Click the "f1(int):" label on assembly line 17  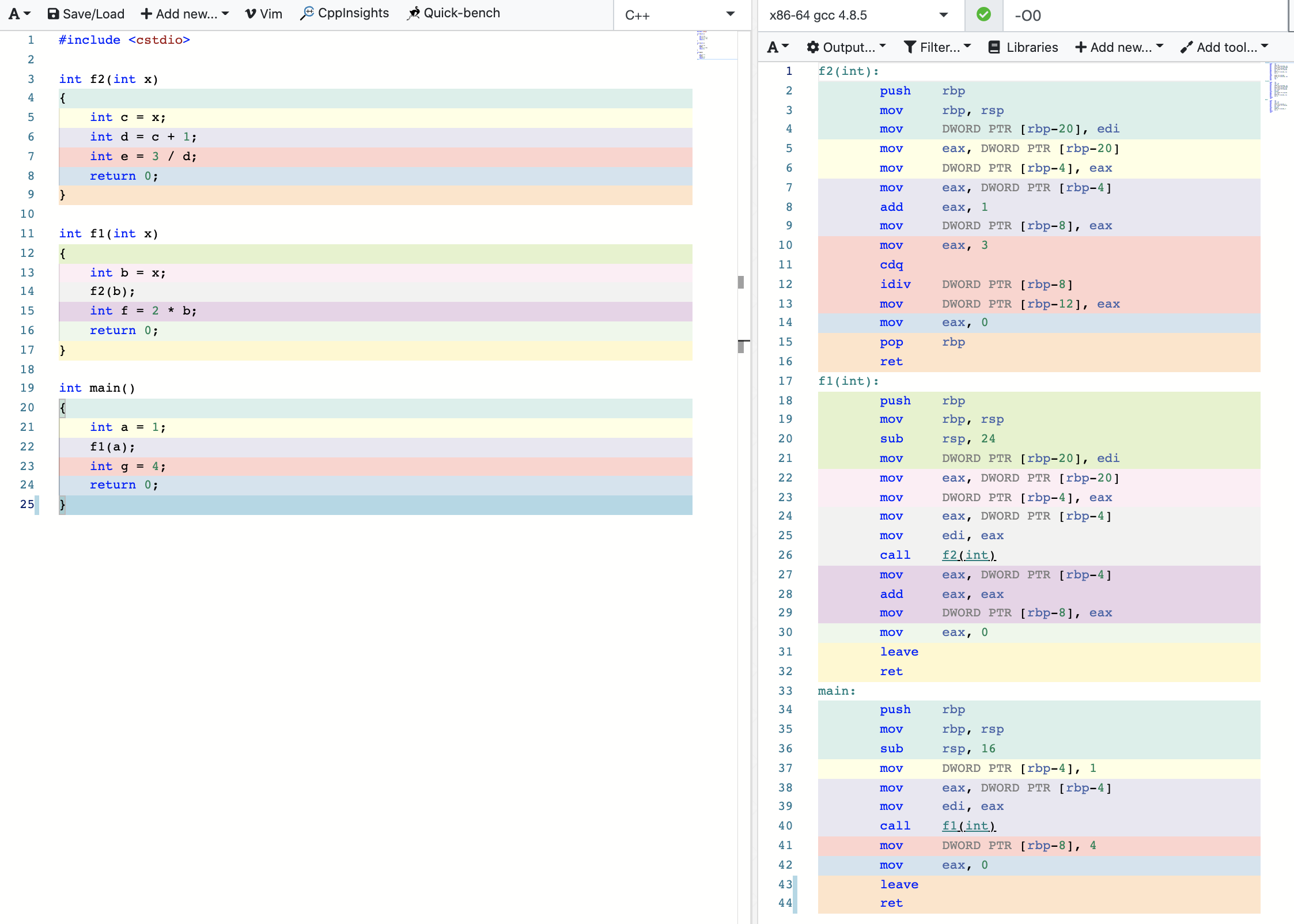click(849, 381)
